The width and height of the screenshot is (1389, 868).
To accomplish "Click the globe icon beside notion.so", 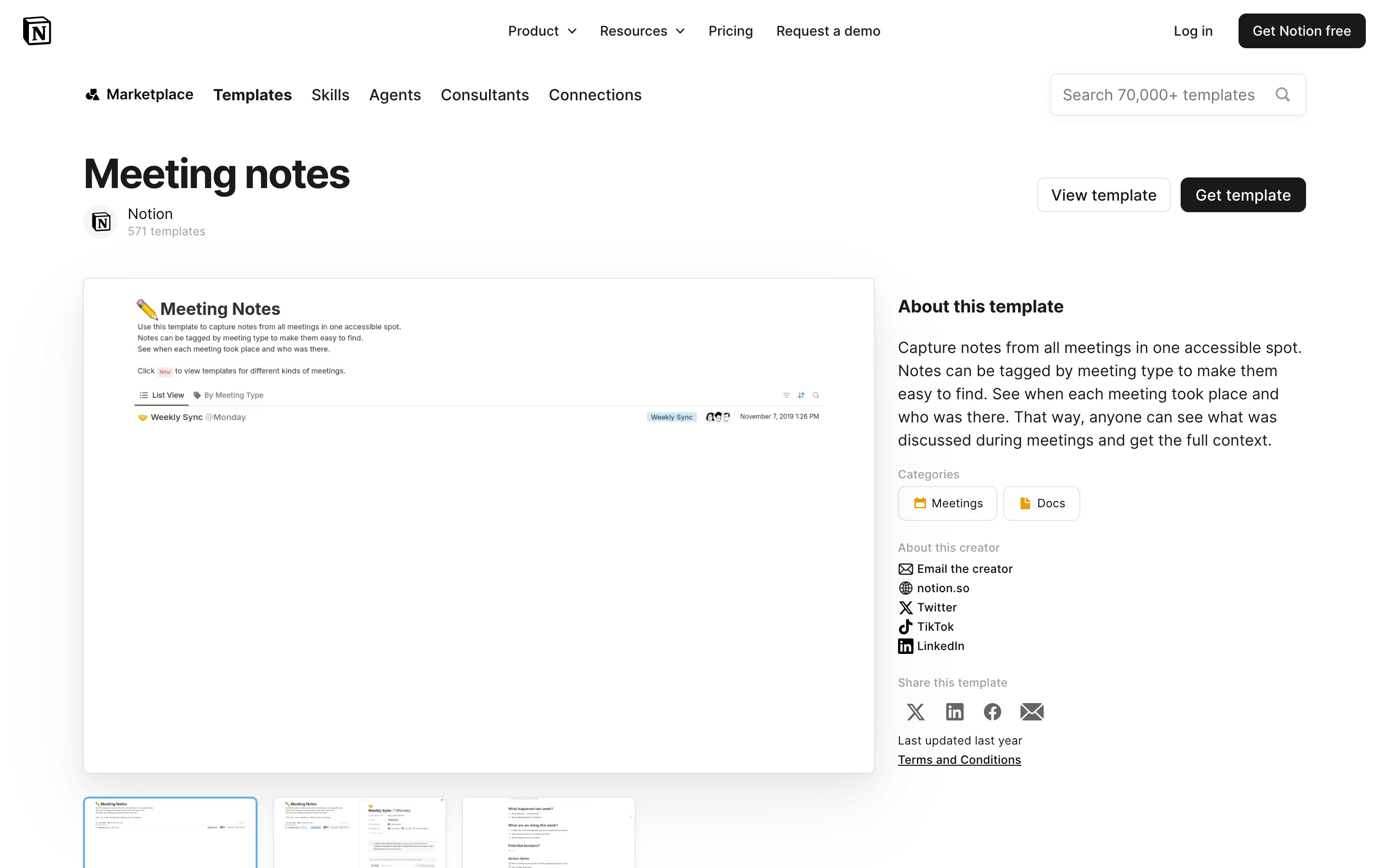I will 905,588.
